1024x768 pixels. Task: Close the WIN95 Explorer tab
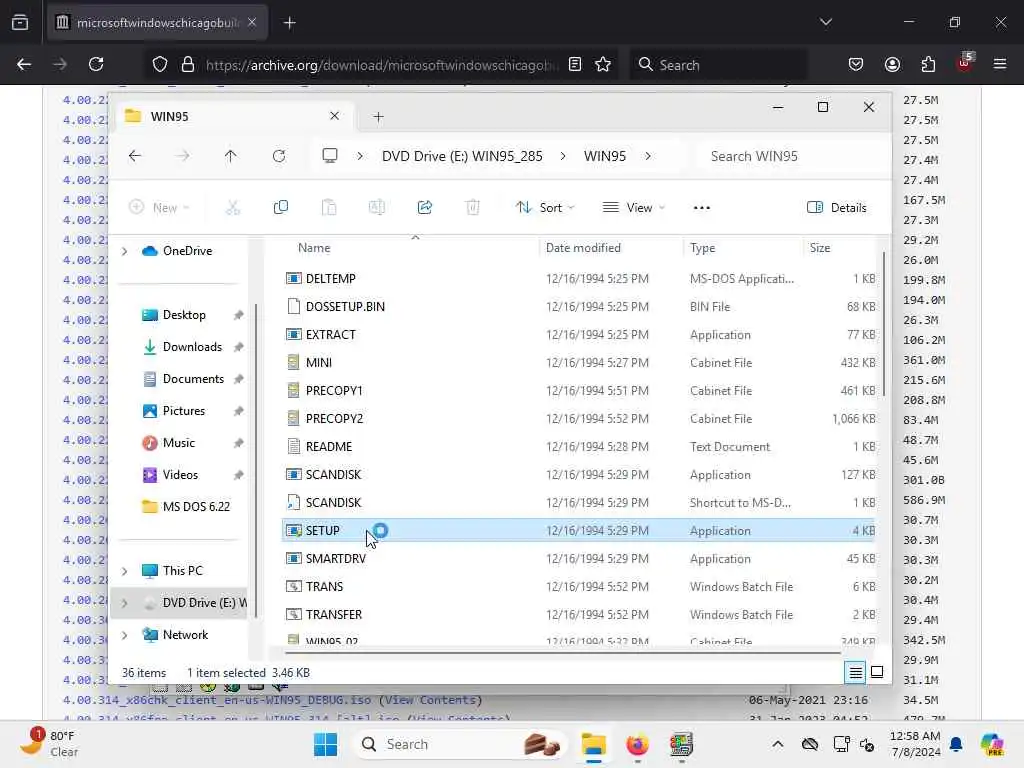[334, 116]
